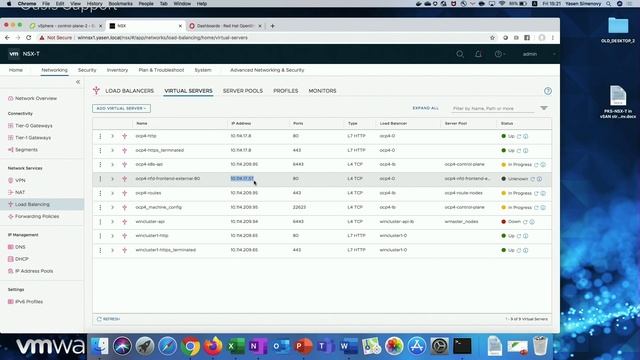
Task: Bookmark this page with the star icon
Action: [492, 38]
